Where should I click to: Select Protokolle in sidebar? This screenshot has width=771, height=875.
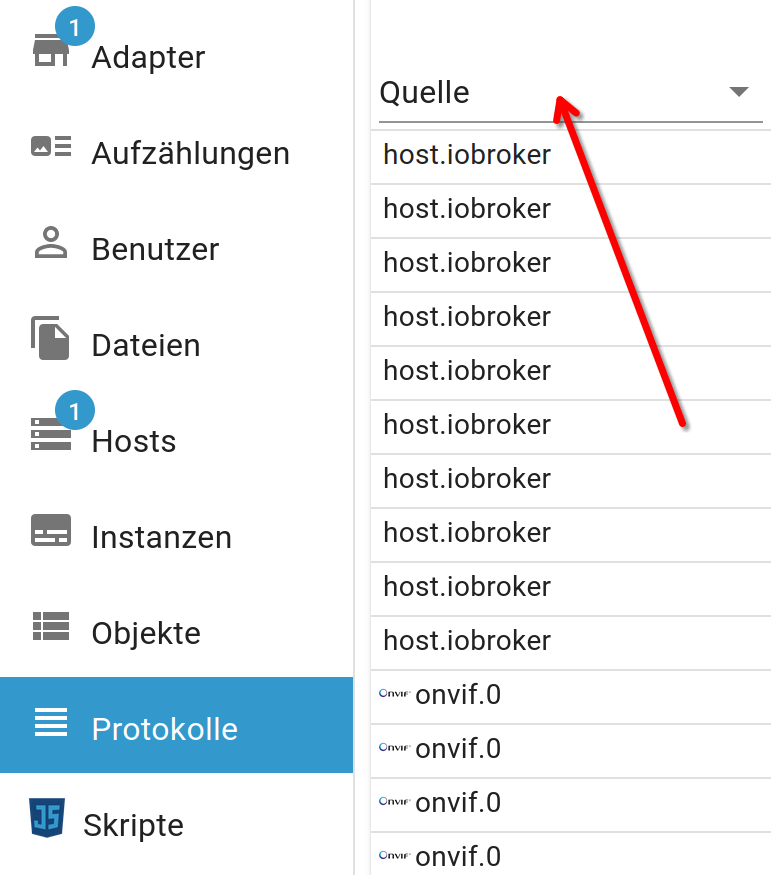[176, 725]
